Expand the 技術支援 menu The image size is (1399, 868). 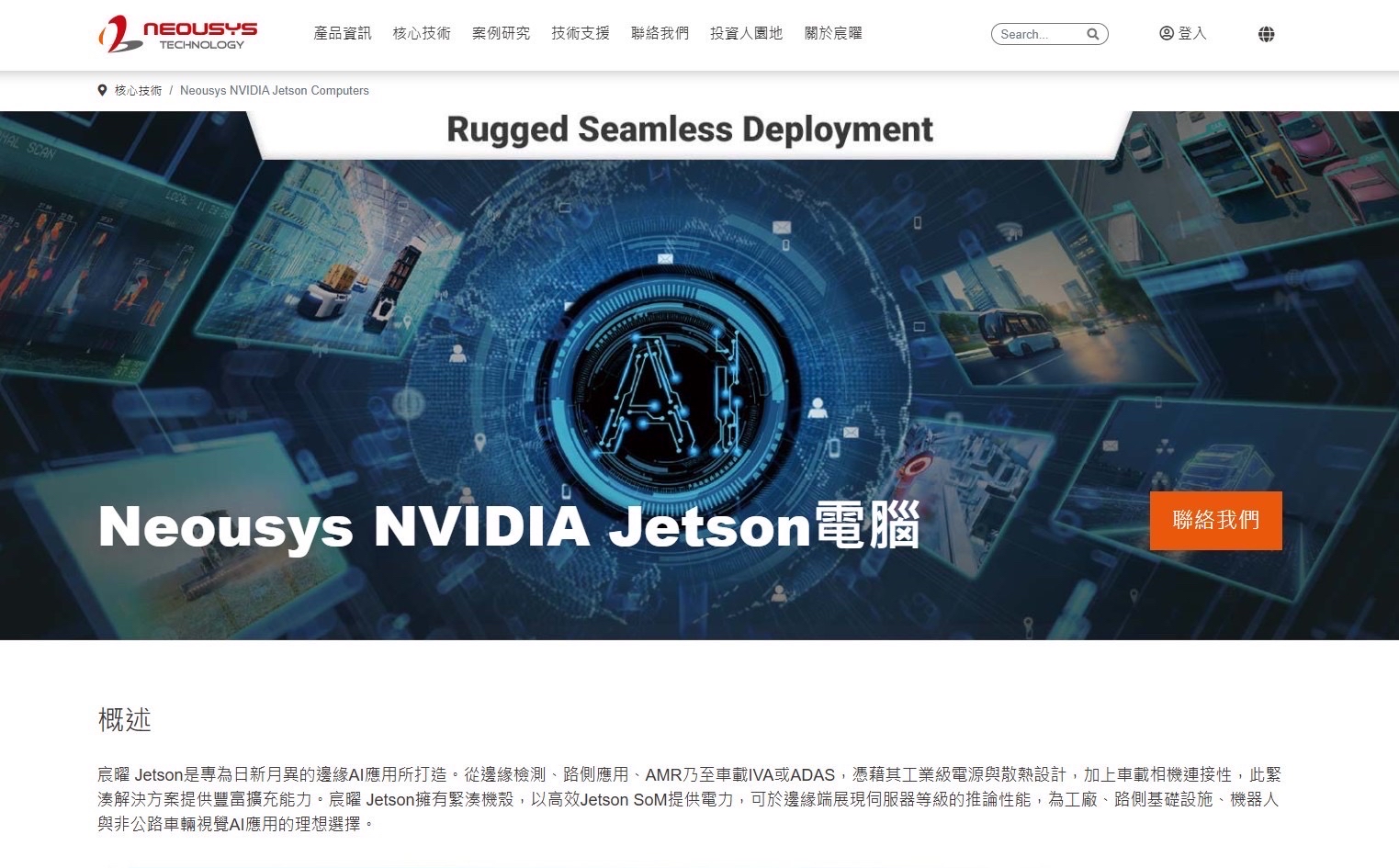(581, 33)
